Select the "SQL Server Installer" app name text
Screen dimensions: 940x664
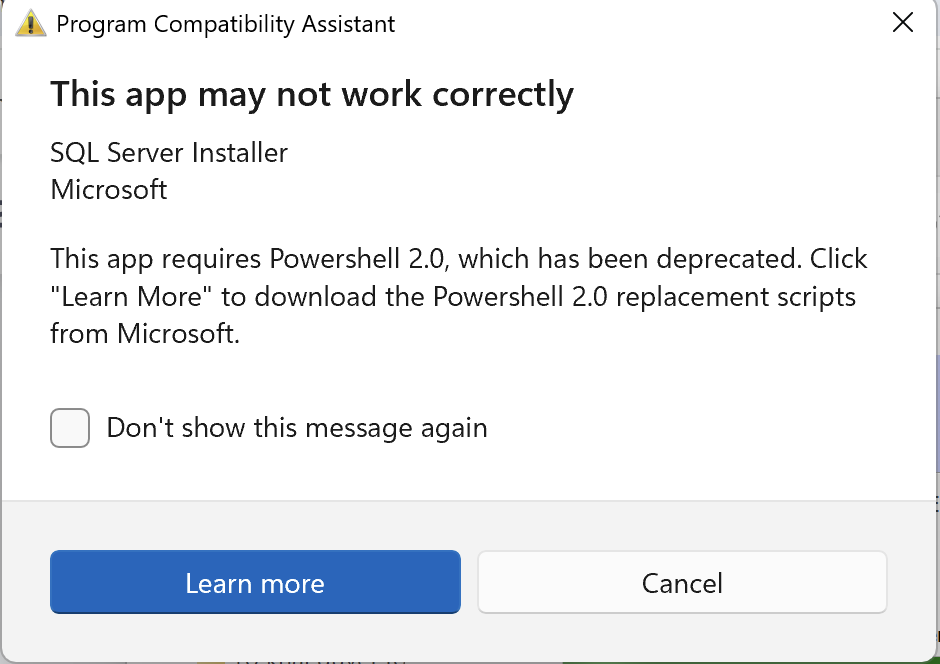point(169,153)
